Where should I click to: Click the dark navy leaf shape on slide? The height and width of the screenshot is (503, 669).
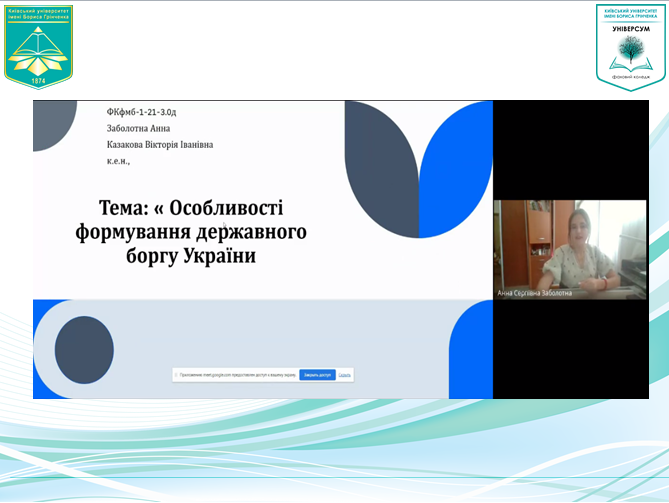coord(382,169)
